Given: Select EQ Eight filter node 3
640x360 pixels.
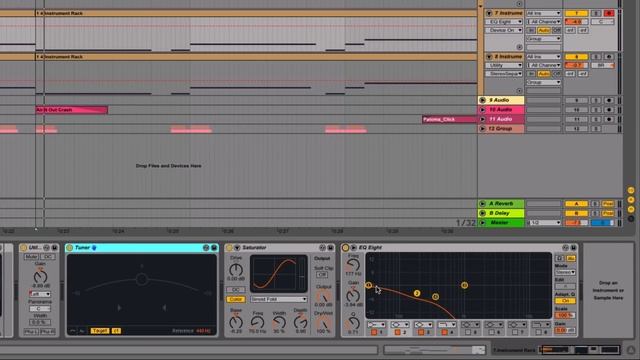Looking at the screenshot, I should click(x=436, y=297).
